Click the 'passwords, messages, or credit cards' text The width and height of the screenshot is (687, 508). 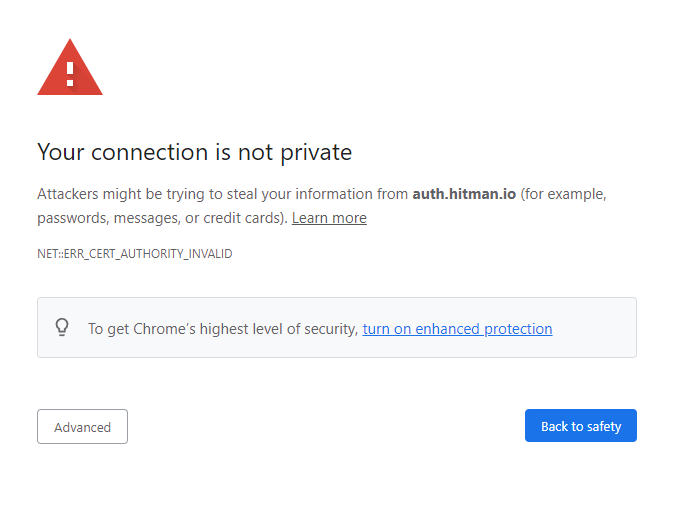(x=162, y=218)
